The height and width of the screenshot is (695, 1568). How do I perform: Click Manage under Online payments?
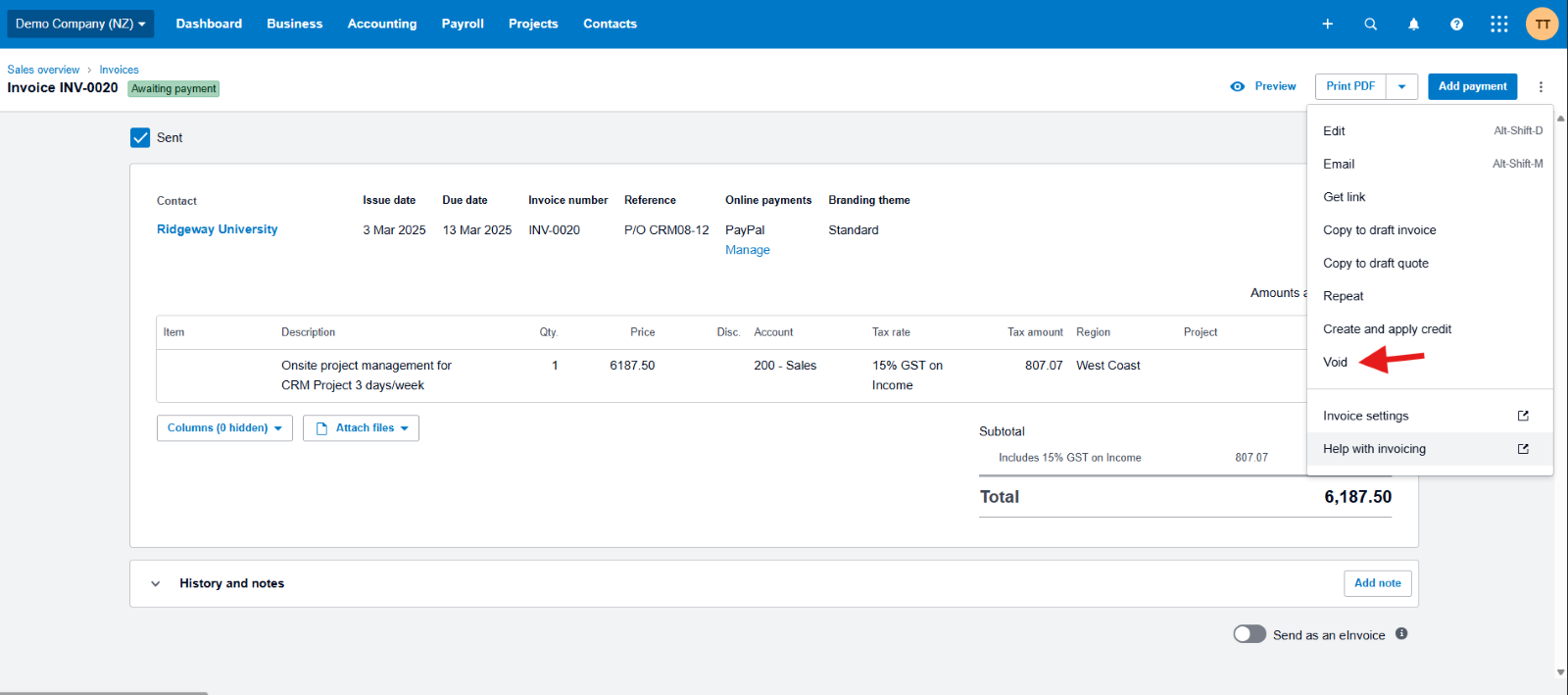tap(747, 250)
